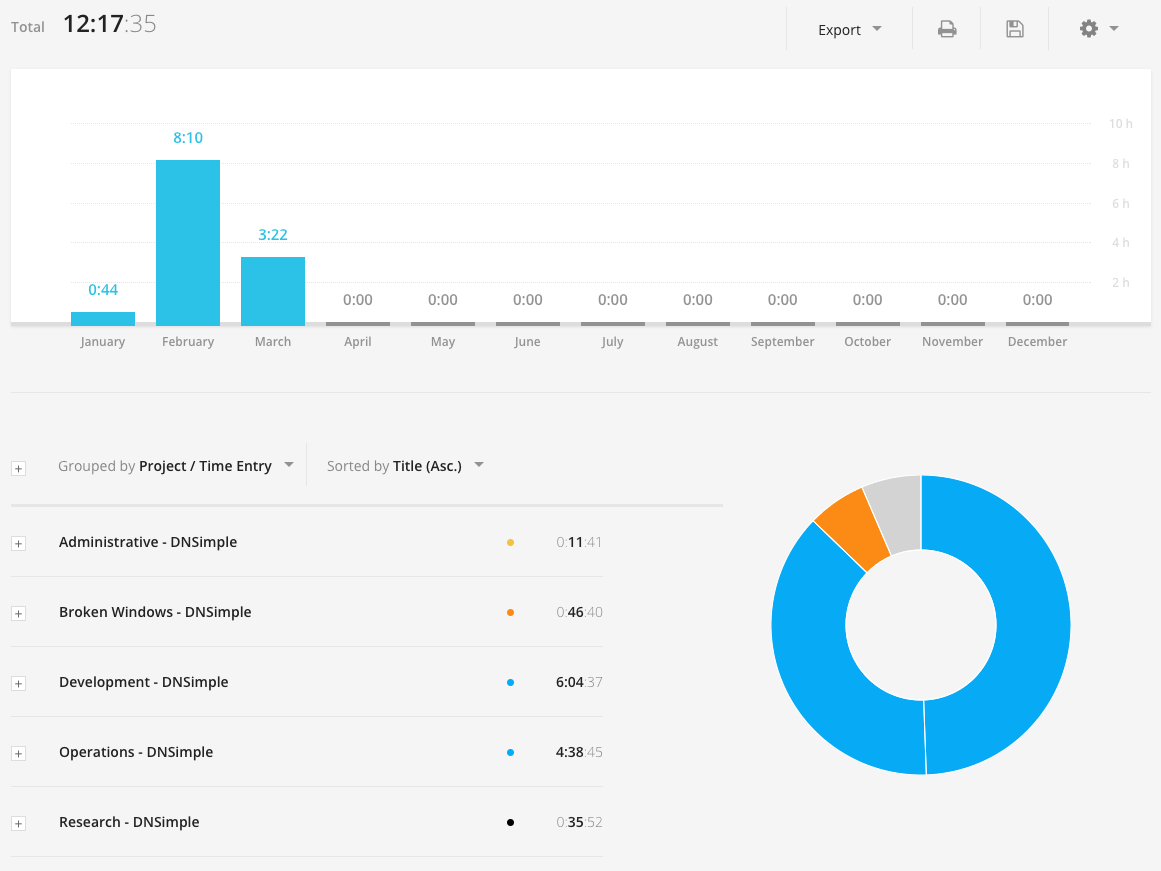Click the print report icon
Image resolution: width=1161 pixels, height=871 pixels.
coord(947,30)
